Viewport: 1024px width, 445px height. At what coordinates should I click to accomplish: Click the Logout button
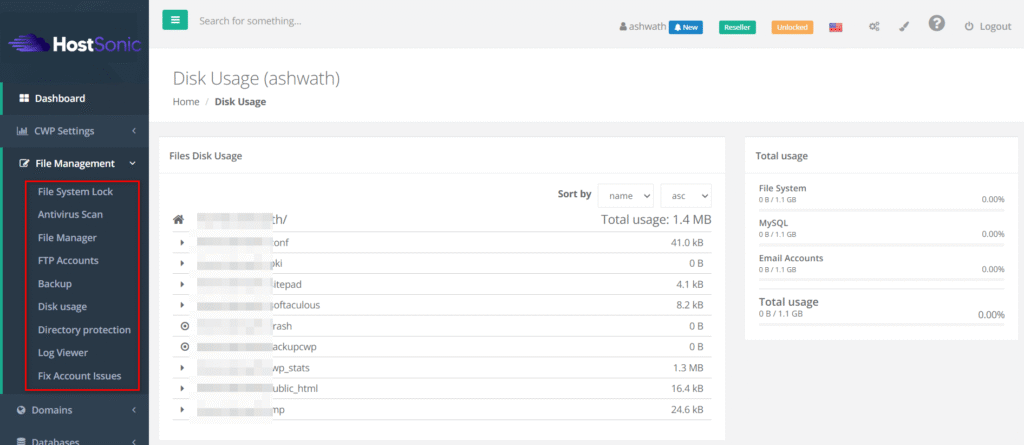point(987,27)
